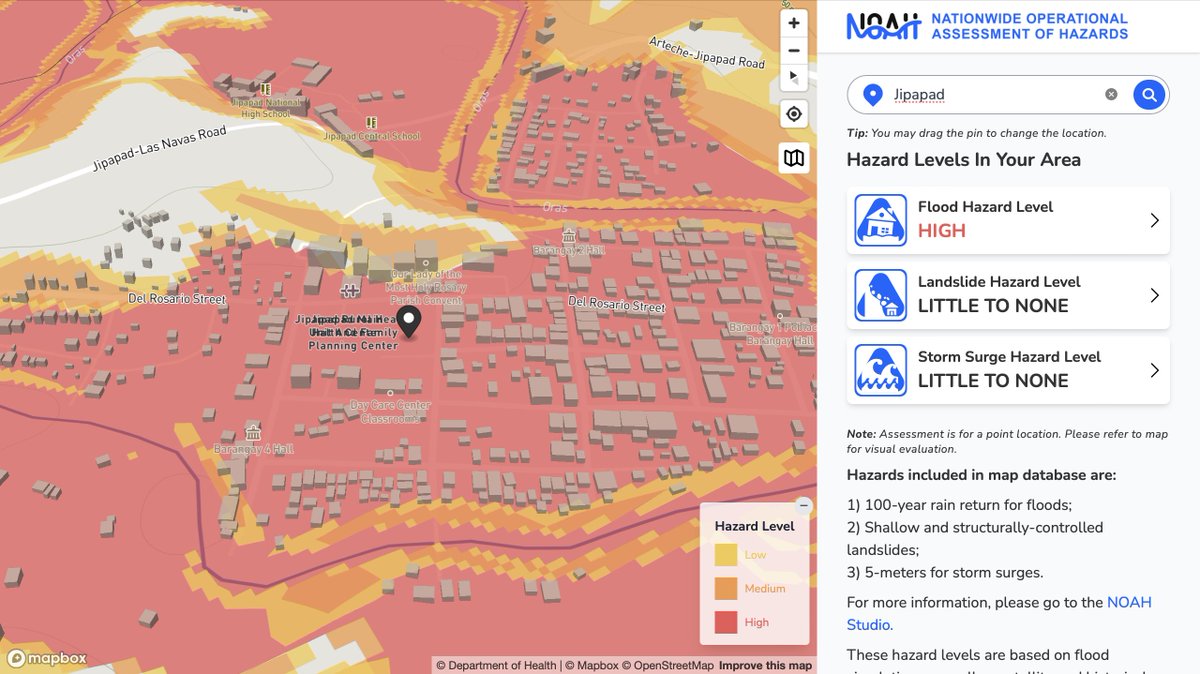Click Barangay 4 Hall map icon

(x=253, y=433)
